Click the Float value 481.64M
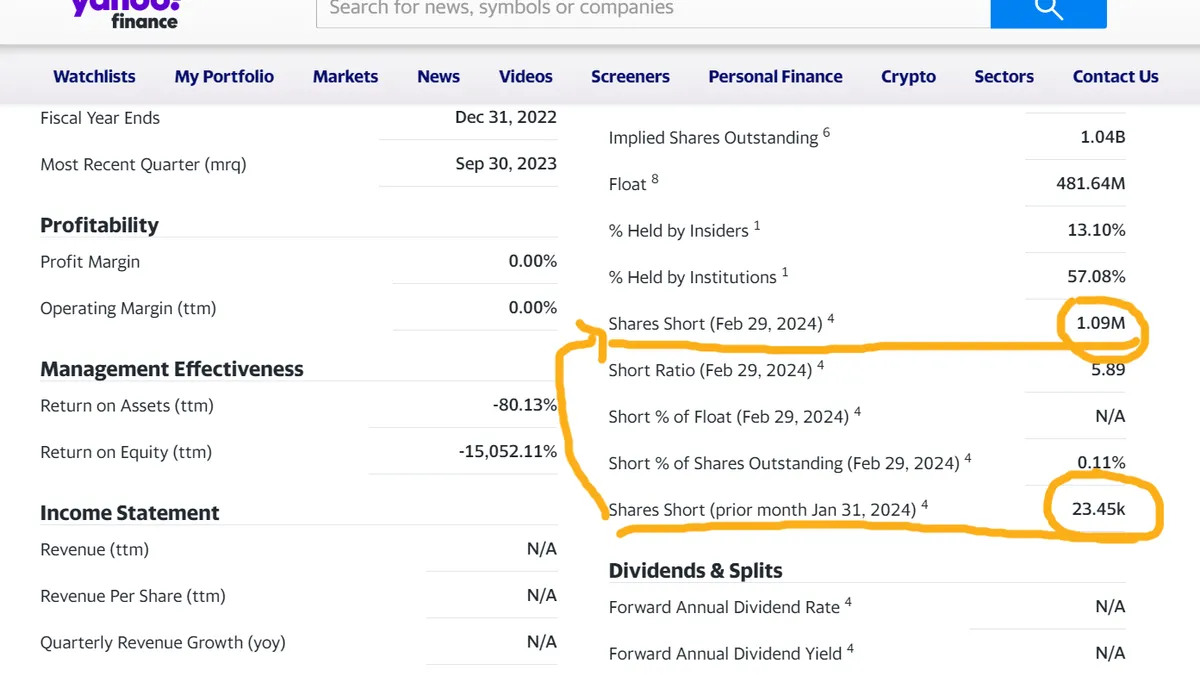Image resolution: width=1200 pixels, height=675 pixels. (1090, 184)
